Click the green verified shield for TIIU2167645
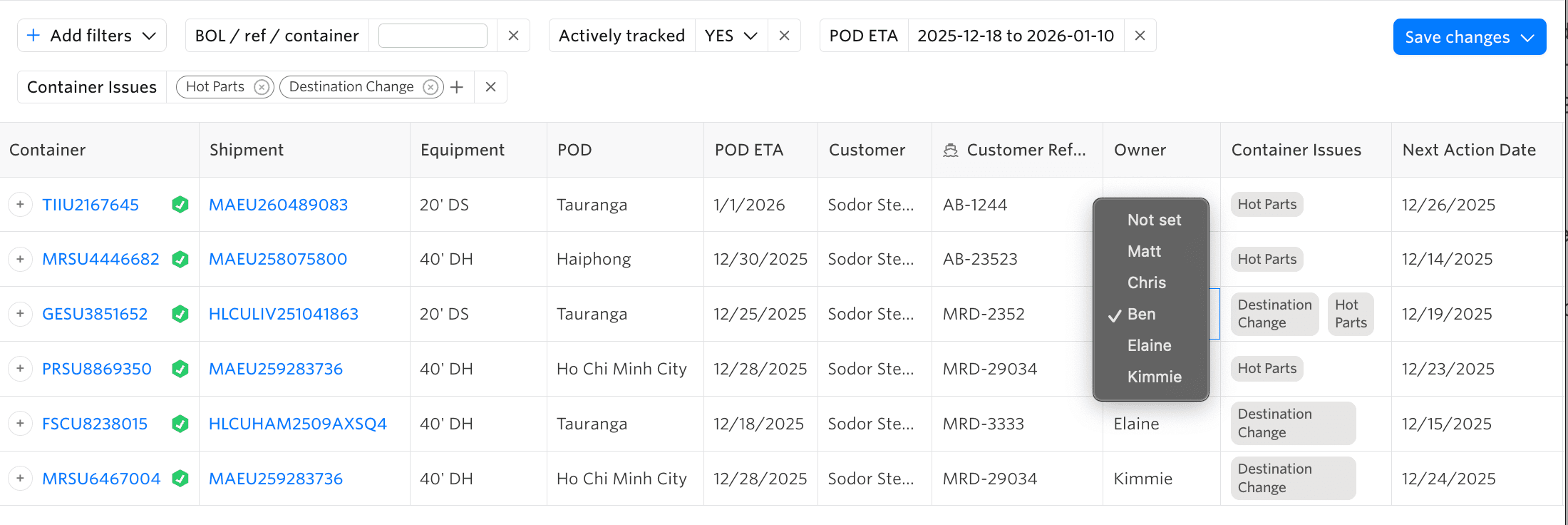The image size is (1568, 525). pos(180,205)
